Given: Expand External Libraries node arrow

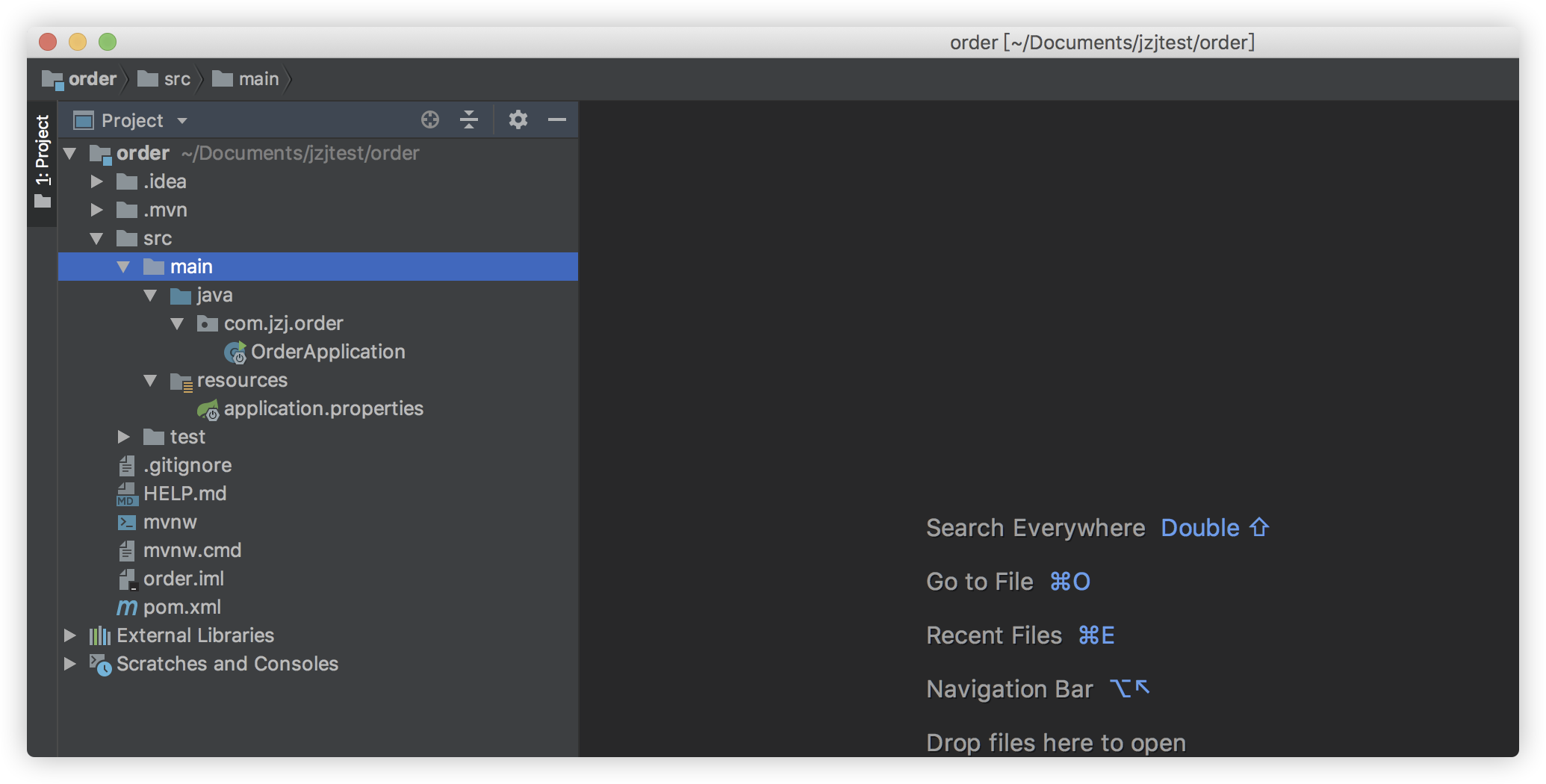Looking at the screenshot, I should (x=70, y=635).
